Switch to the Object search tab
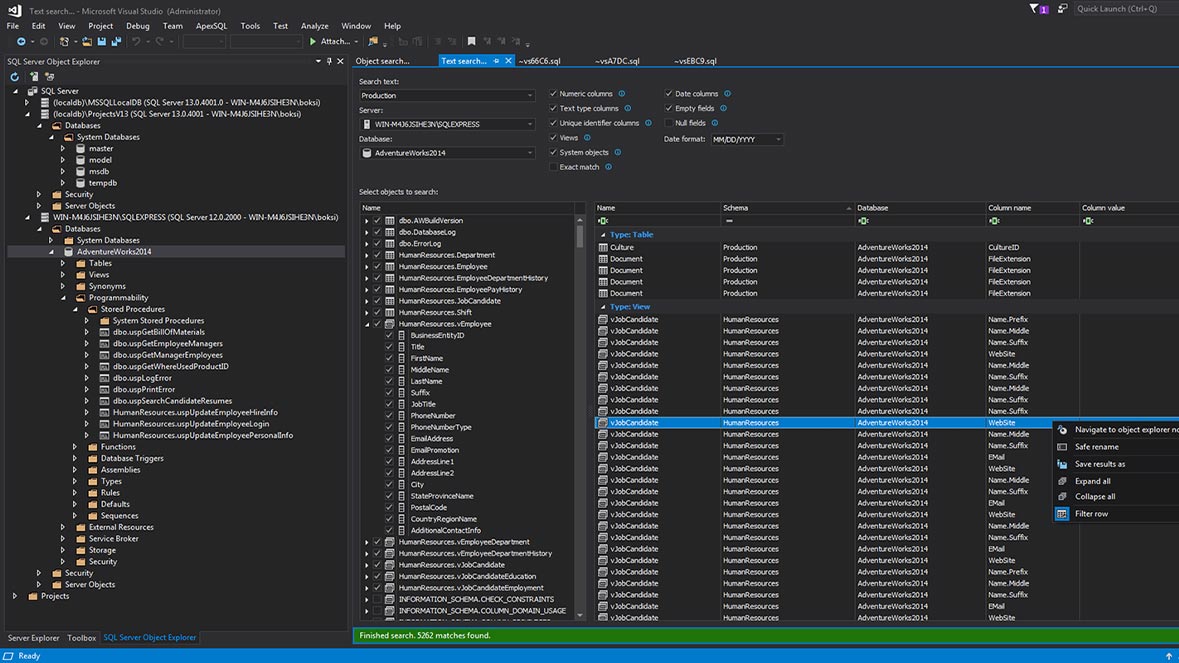Viewport: 1179px width, 663px height. (382, 61)
